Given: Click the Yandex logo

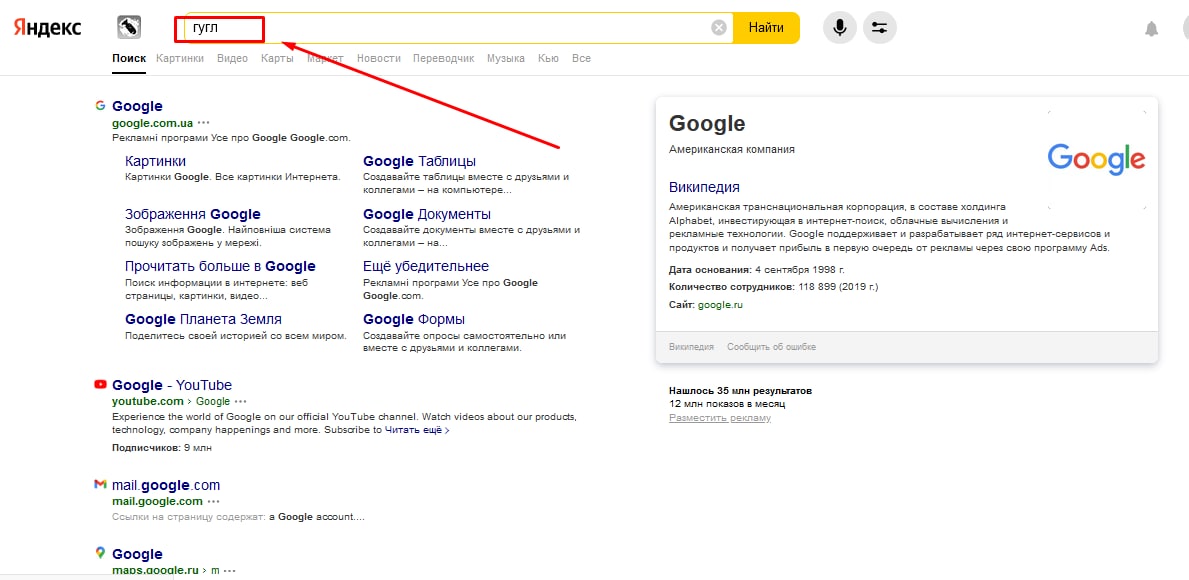Looking at the screenshot, I should (x=47, y=28).
